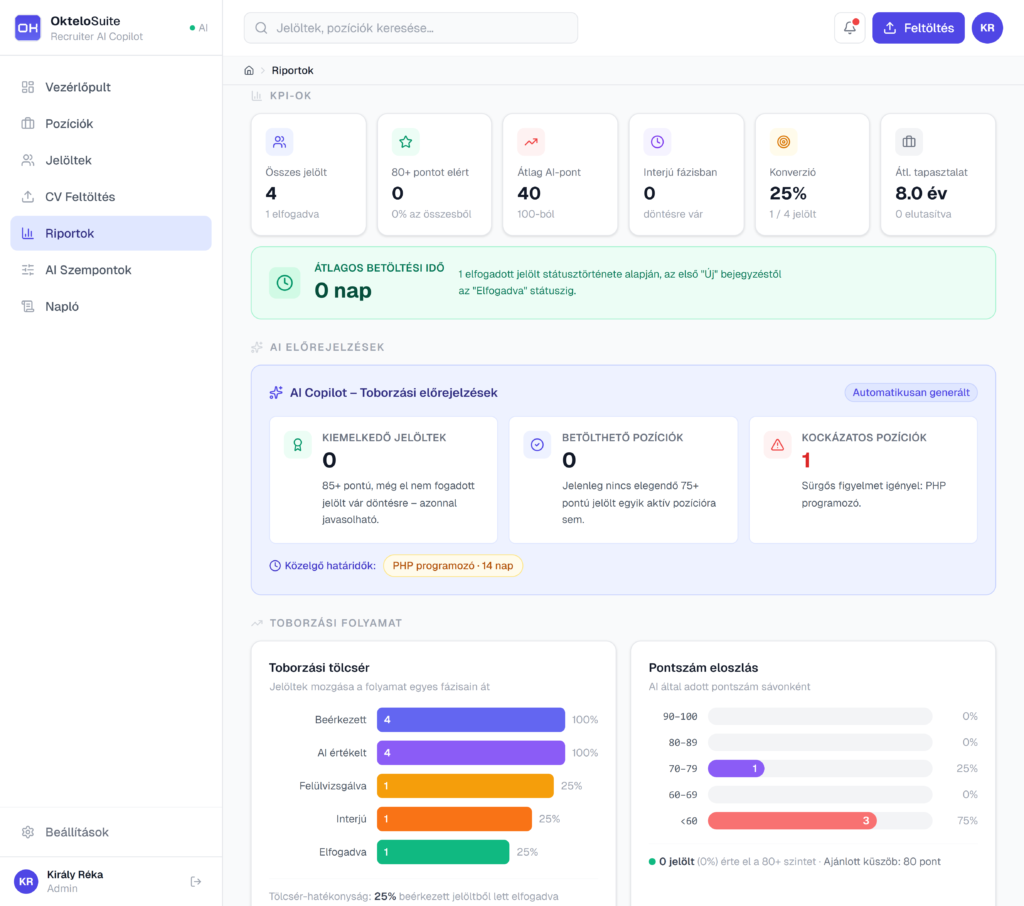Click the OktelóSuite logo icon
This screenshot has height=906, width=1024.
point(28,28)
